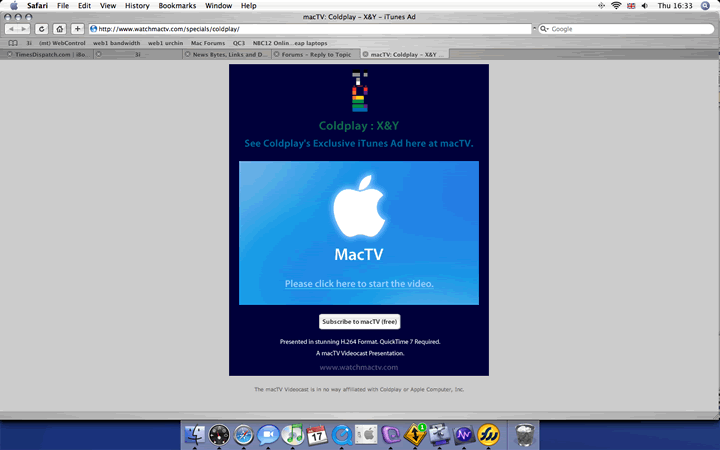Select the macTV: Coldplay - X&Y tab
Image resolution: width=720 pixels, height=450 pixels.
[405, 54]
